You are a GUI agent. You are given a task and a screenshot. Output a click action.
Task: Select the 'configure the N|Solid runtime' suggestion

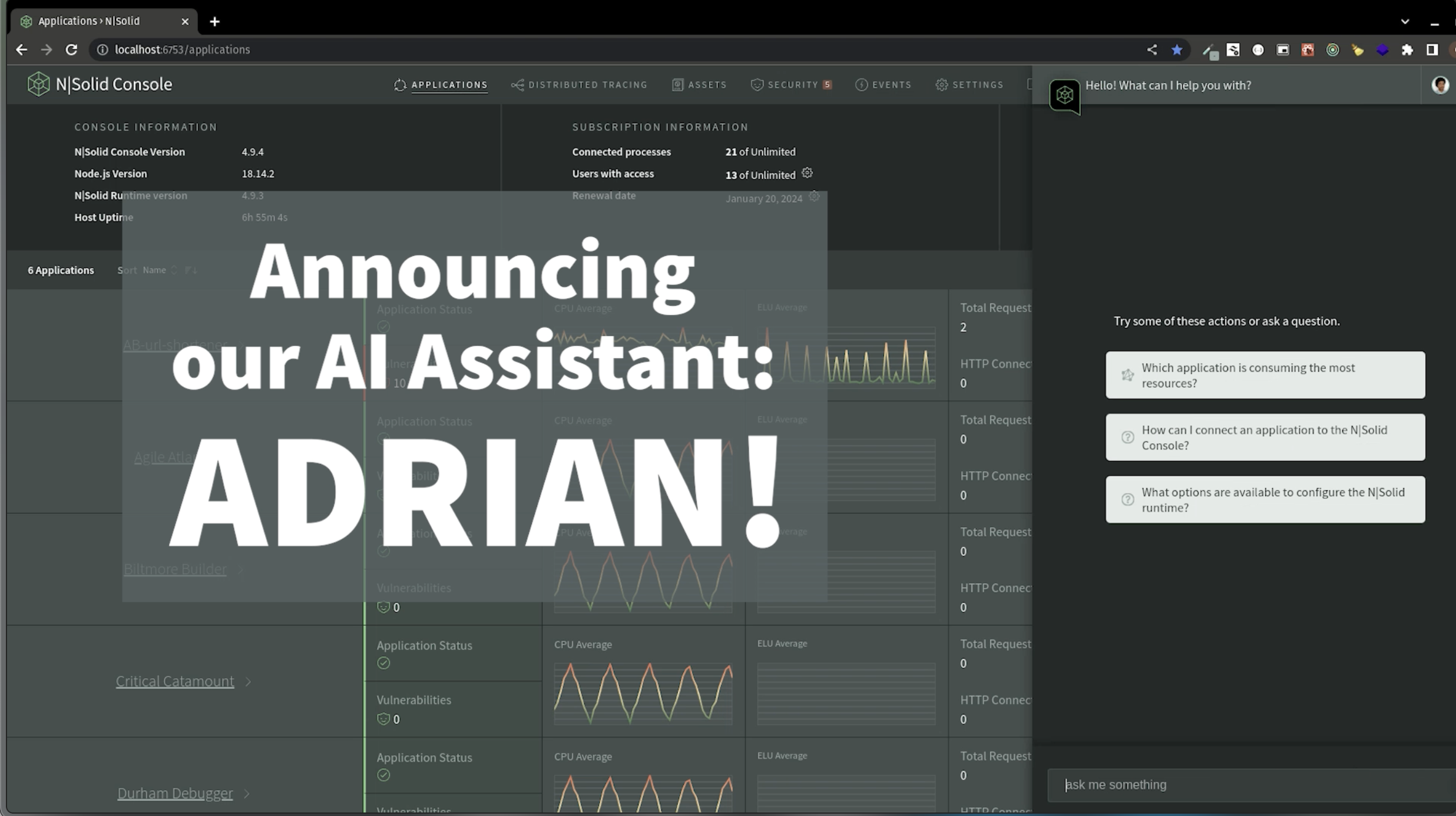pos(1265,500)
